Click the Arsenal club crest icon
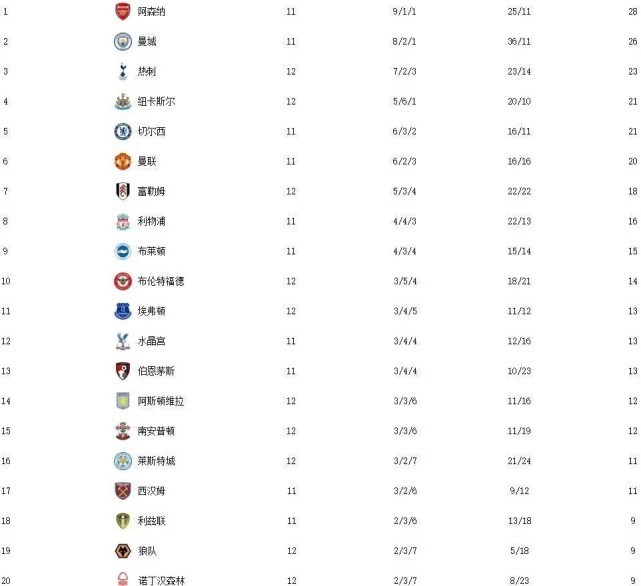This screenshot has width=641, height=586. (122, 12)
